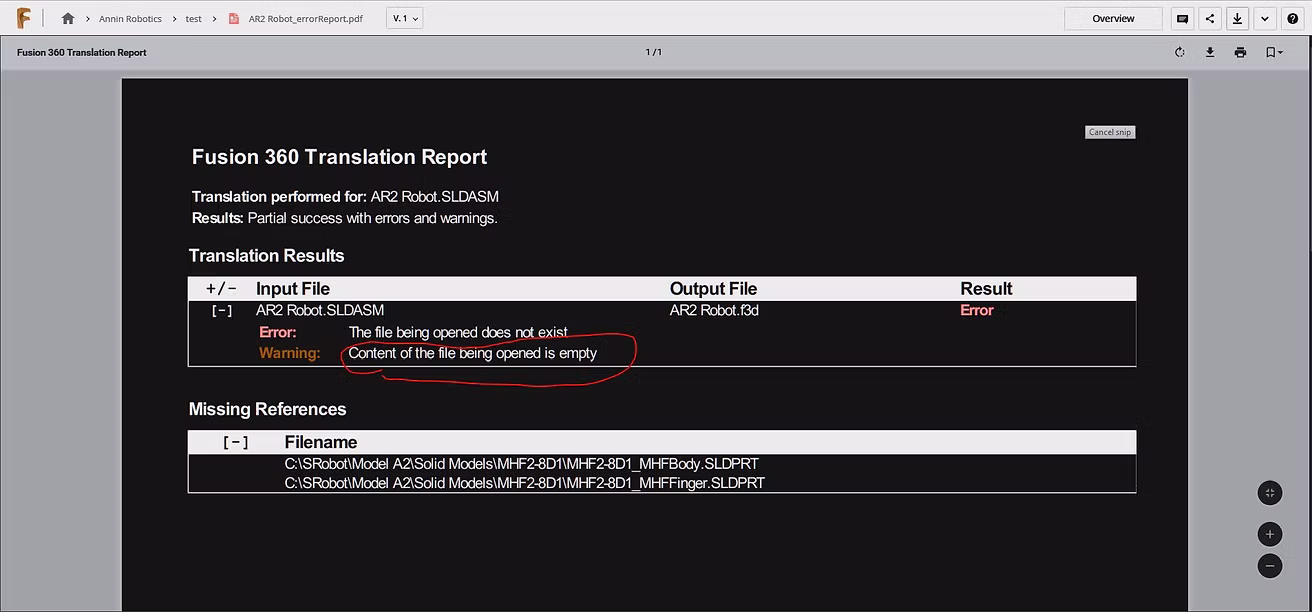Image resolution: width=1312 pixels, height=612 pixels.
Task: Collapse the AR2 Robot.SLDASM result row
Action: tap(222, 311)
